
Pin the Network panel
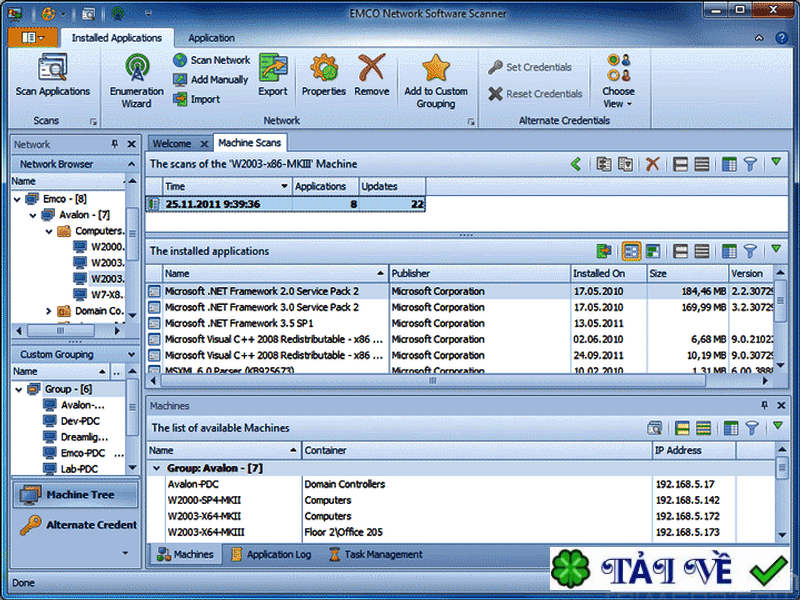[x=115, y=144]
